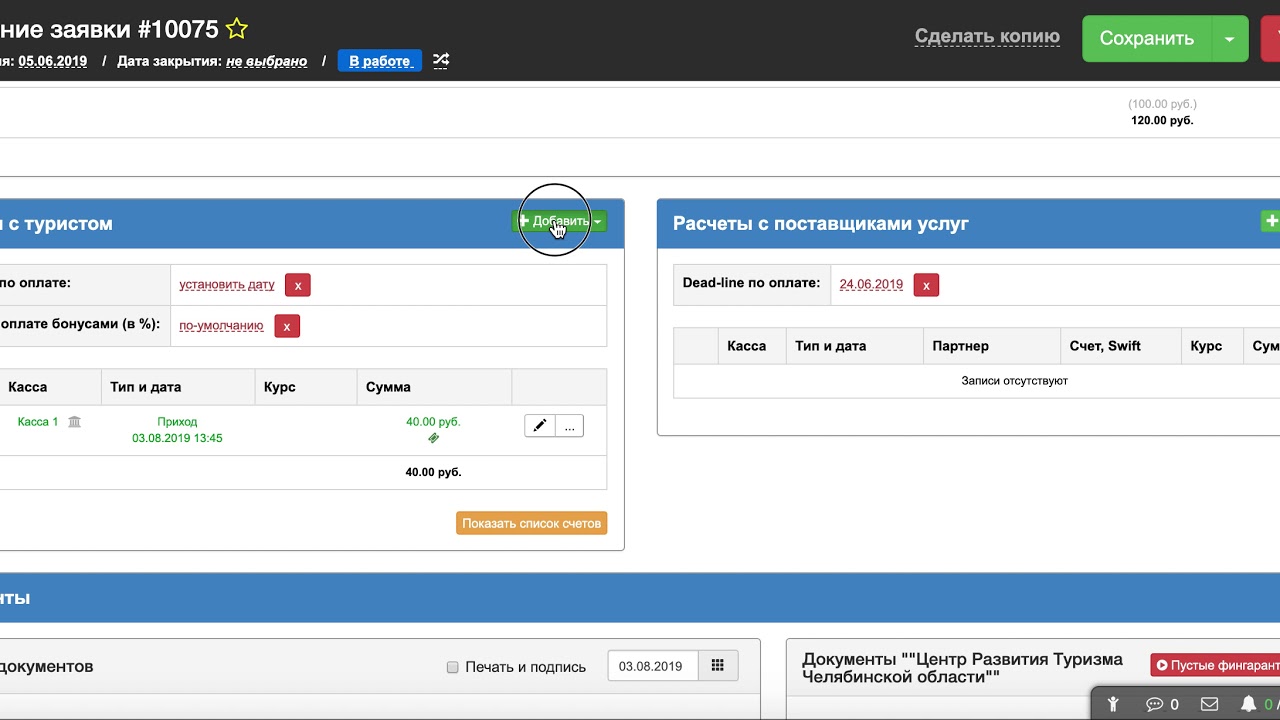Clear bonus payment percent setting
Screen dimensions: 1280x720
click(287, 326)
